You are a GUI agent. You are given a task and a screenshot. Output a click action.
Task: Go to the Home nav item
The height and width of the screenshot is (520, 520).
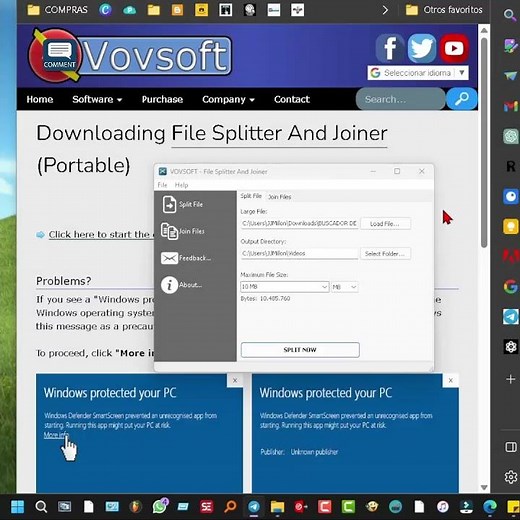point(40,99)
